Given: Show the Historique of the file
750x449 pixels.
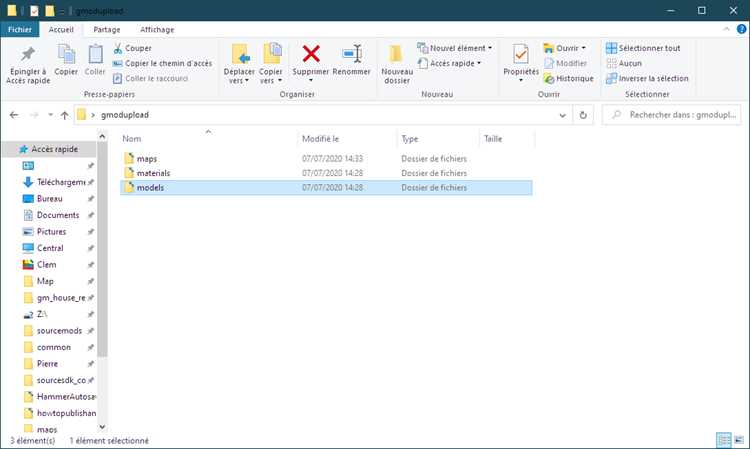Looking at the screenshot, I should tap(568, 78).
